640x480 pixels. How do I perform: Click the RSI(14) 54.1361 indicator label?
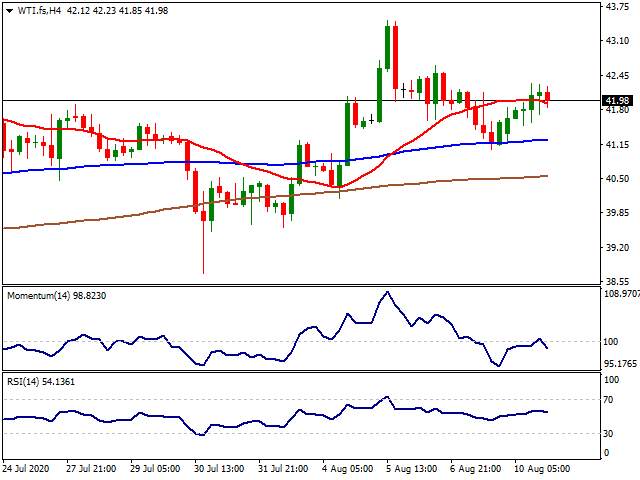tap(41, 382)
